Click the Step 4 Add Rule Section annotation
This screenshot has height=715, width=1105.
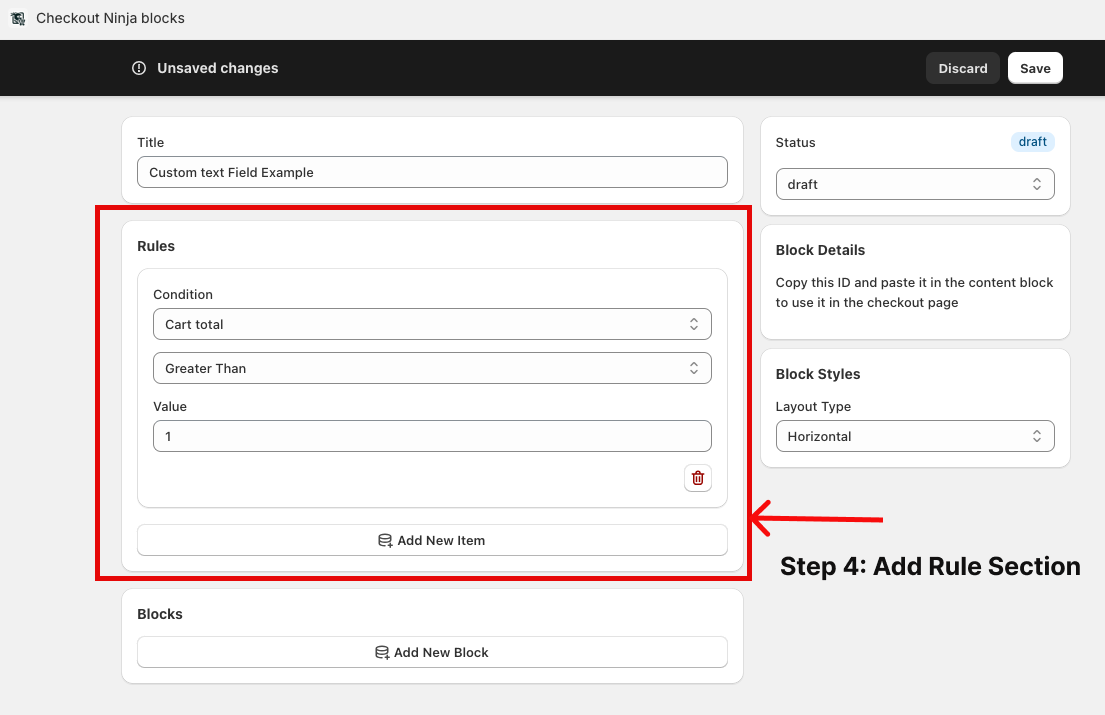tap(930, 566)
